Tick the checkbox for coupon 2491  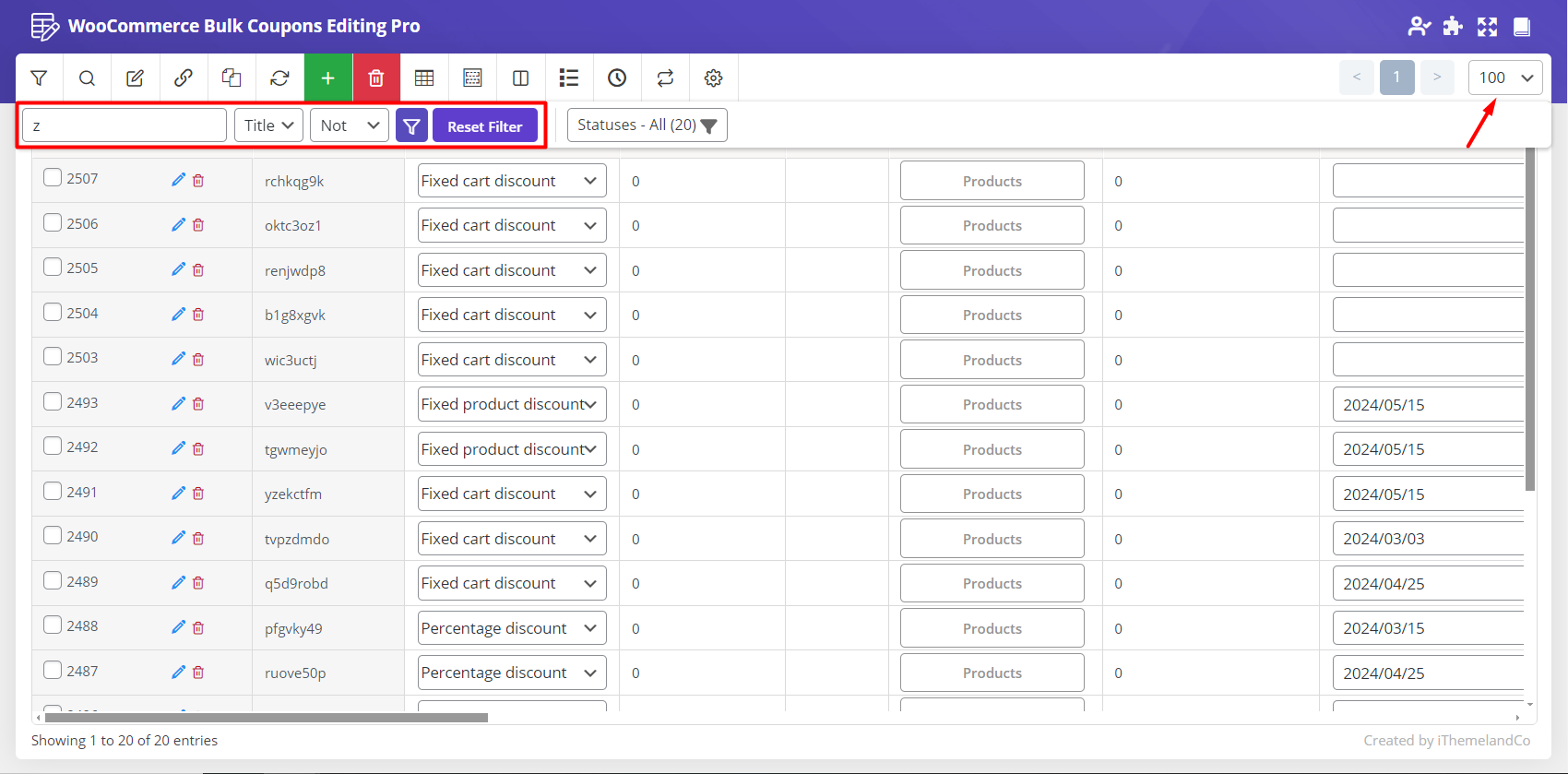[x=53, y=492]
